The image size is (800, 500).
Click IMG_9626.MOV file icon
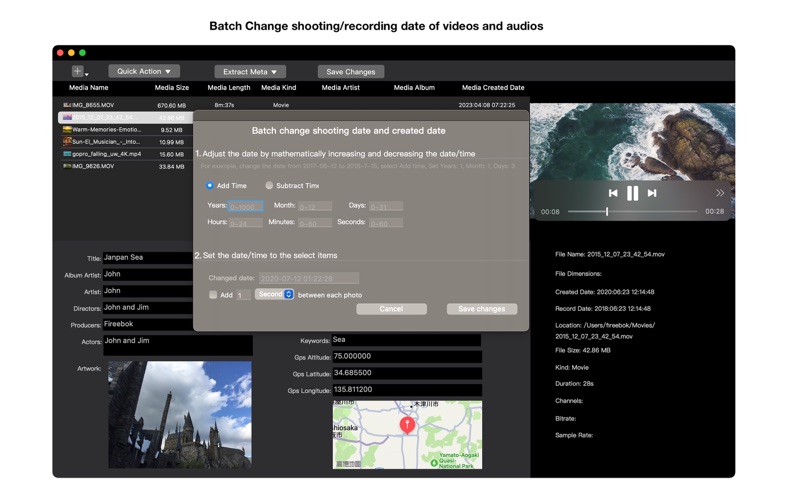pyautogui.click(x=67, y=166)
